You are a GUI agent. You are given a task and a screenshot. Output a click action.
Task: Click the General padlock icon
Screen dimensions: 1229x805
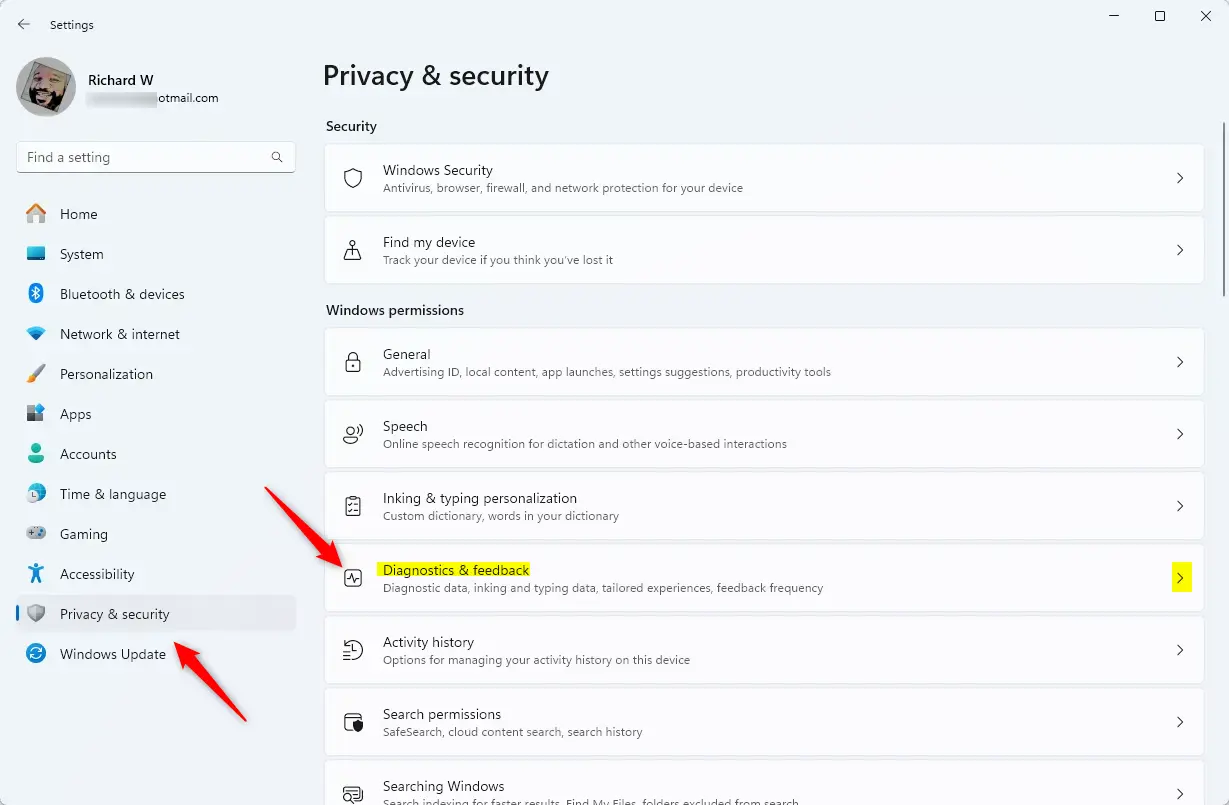tap(353, 362)
